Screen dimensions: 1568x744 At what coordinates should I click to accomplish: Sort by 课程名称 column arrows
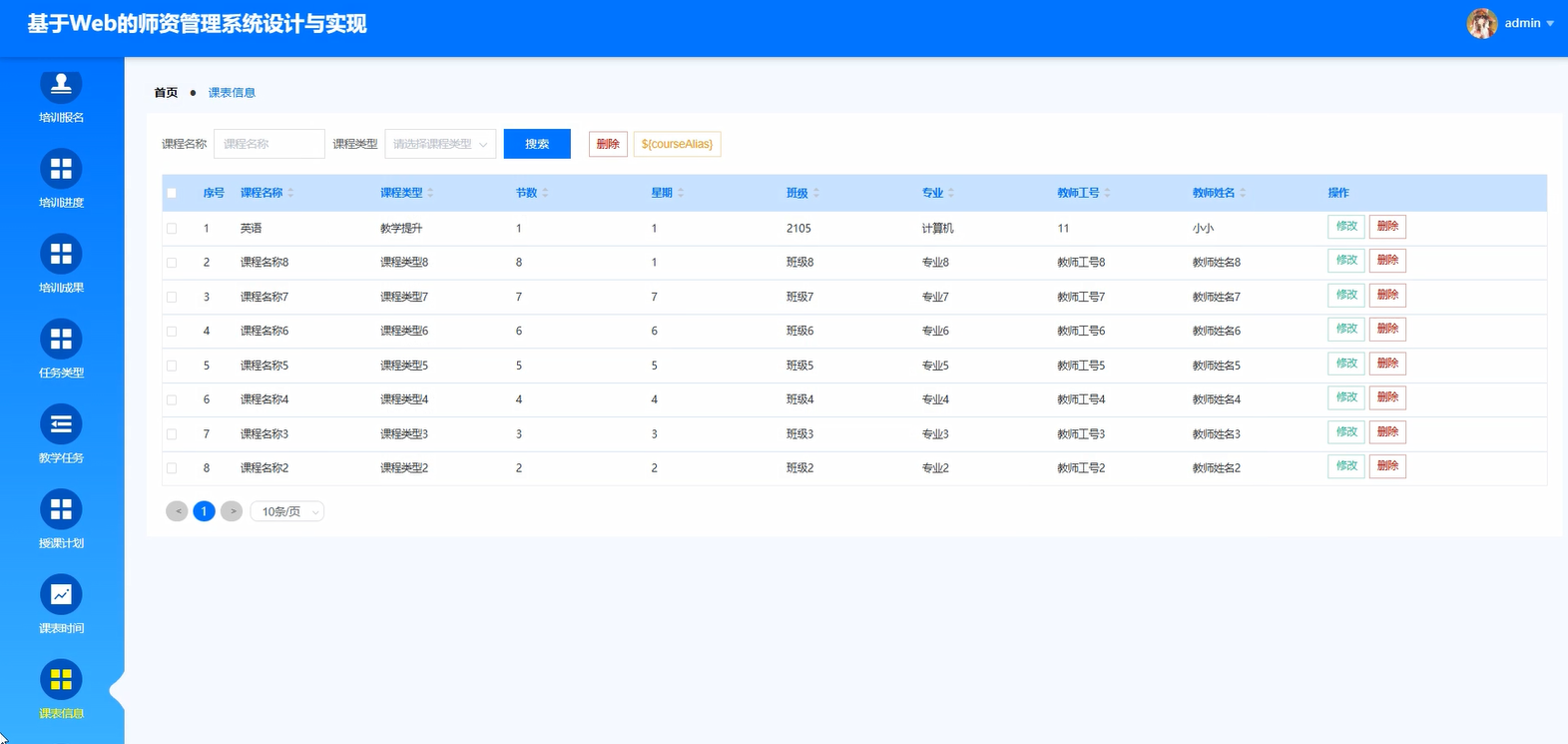click(290, 193)
